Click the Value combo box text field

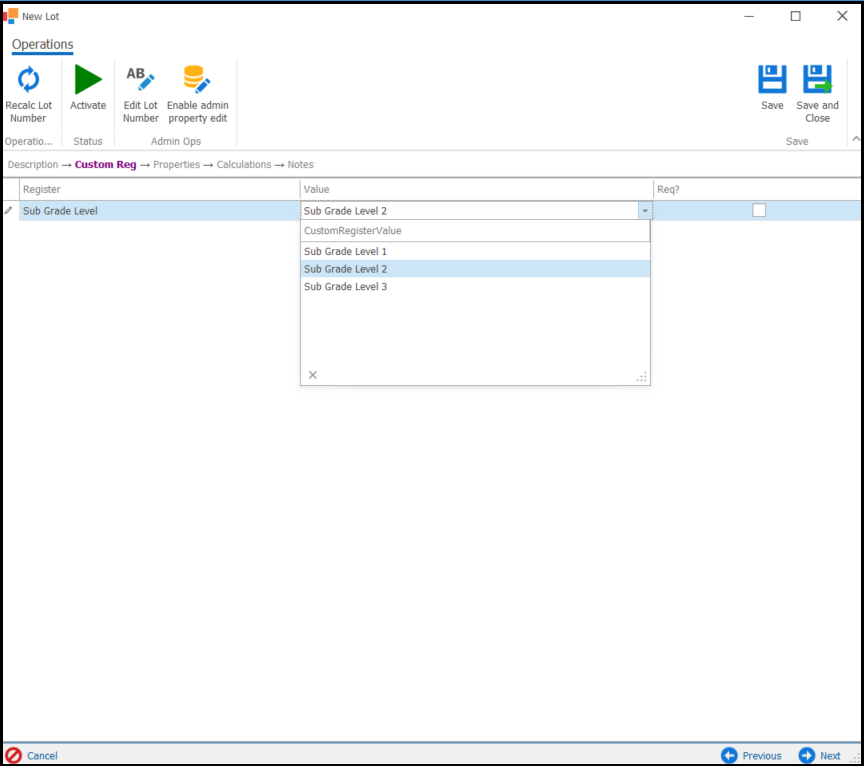[x=469, y=211]
